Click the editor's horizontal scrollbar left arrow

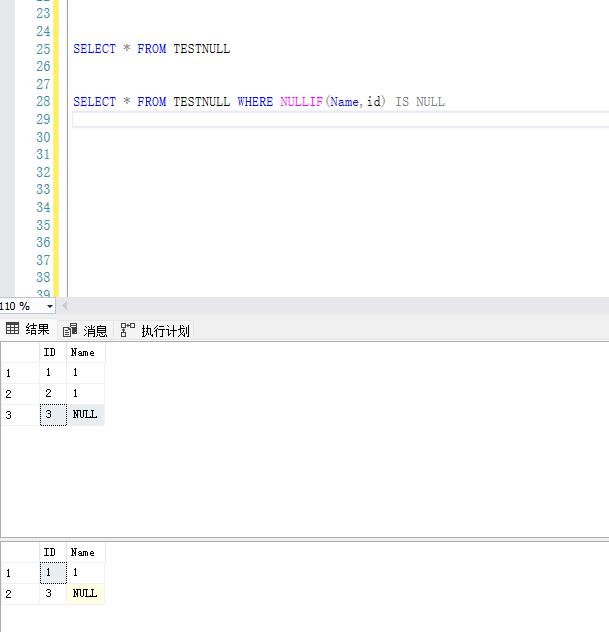coord(65,306)
